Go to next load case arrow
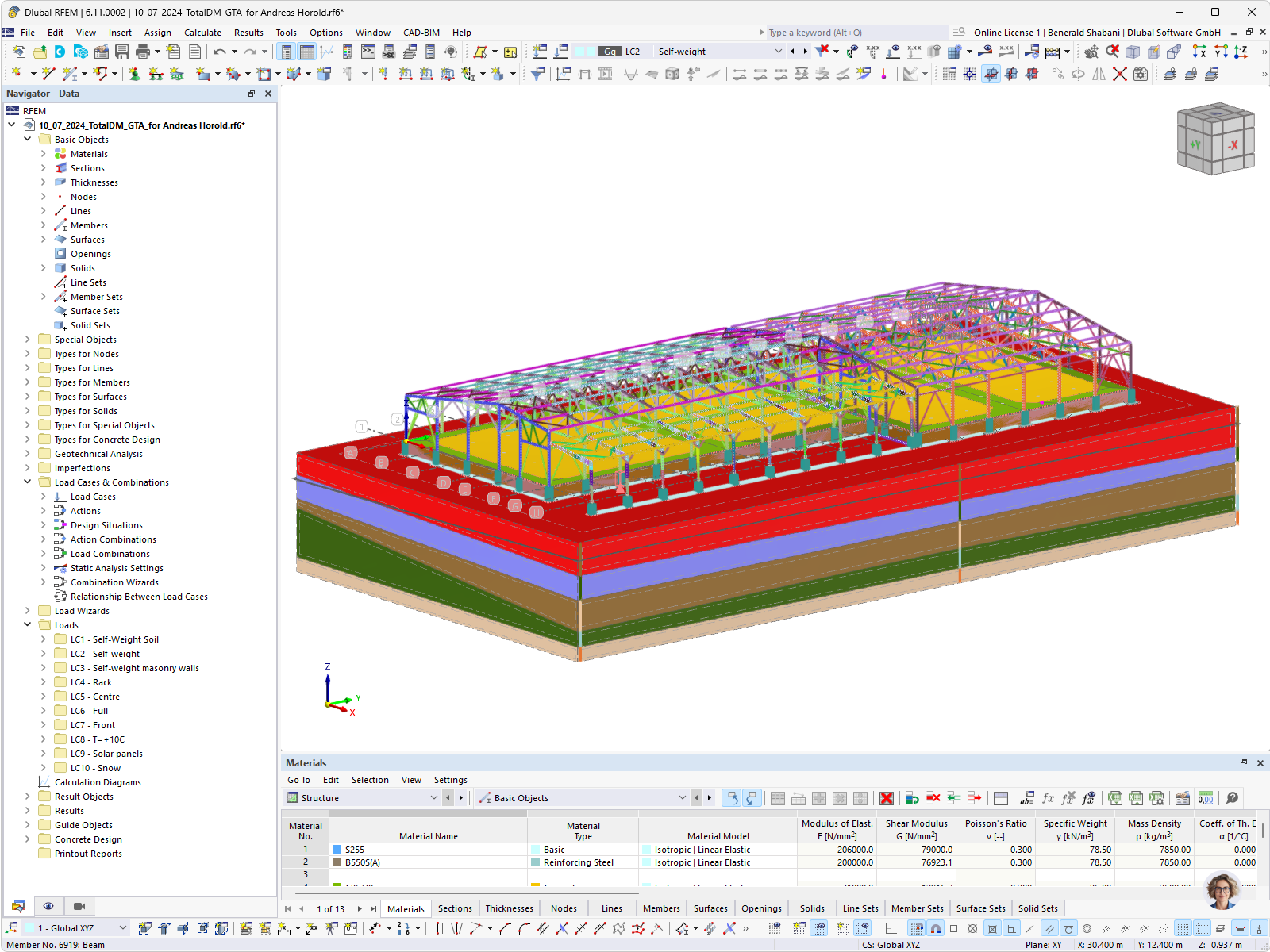The width and height of the screenshot is (1270, 952). pyautogui.click(x=805, y=52)
